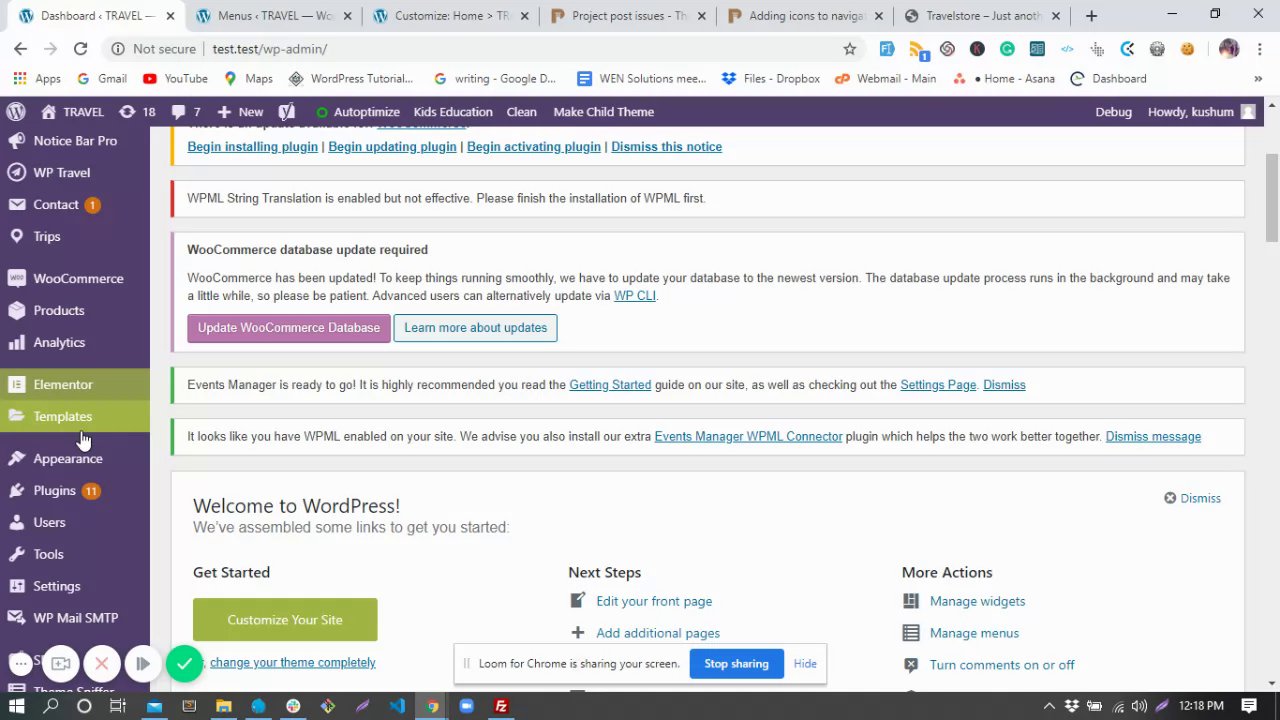This screenshot has width=1280, height=720.
Task: Open Events Manager WPML Connector link
Action: [x=748, y=437]
